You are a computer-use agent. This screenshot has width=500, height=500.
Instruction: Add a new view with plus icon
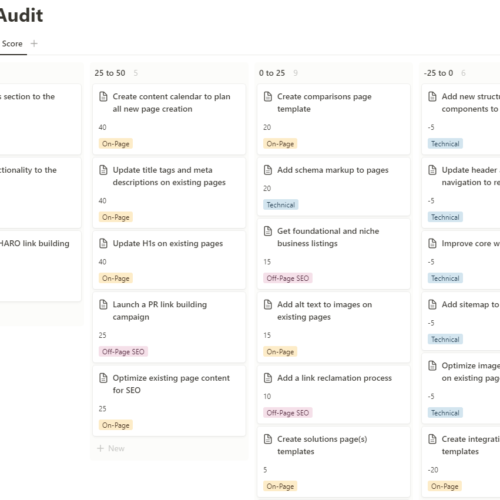pyautogui.click(x=34, y=44)
